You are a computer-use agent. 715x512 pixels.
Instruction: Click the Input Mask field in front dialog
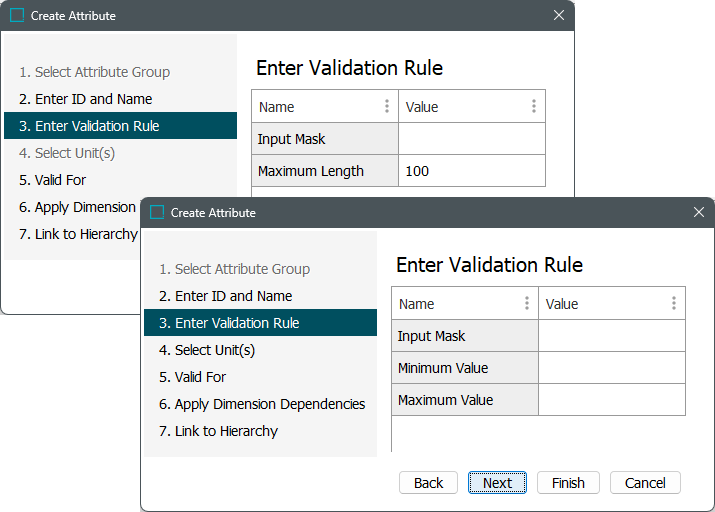click(x=611, y=336)
